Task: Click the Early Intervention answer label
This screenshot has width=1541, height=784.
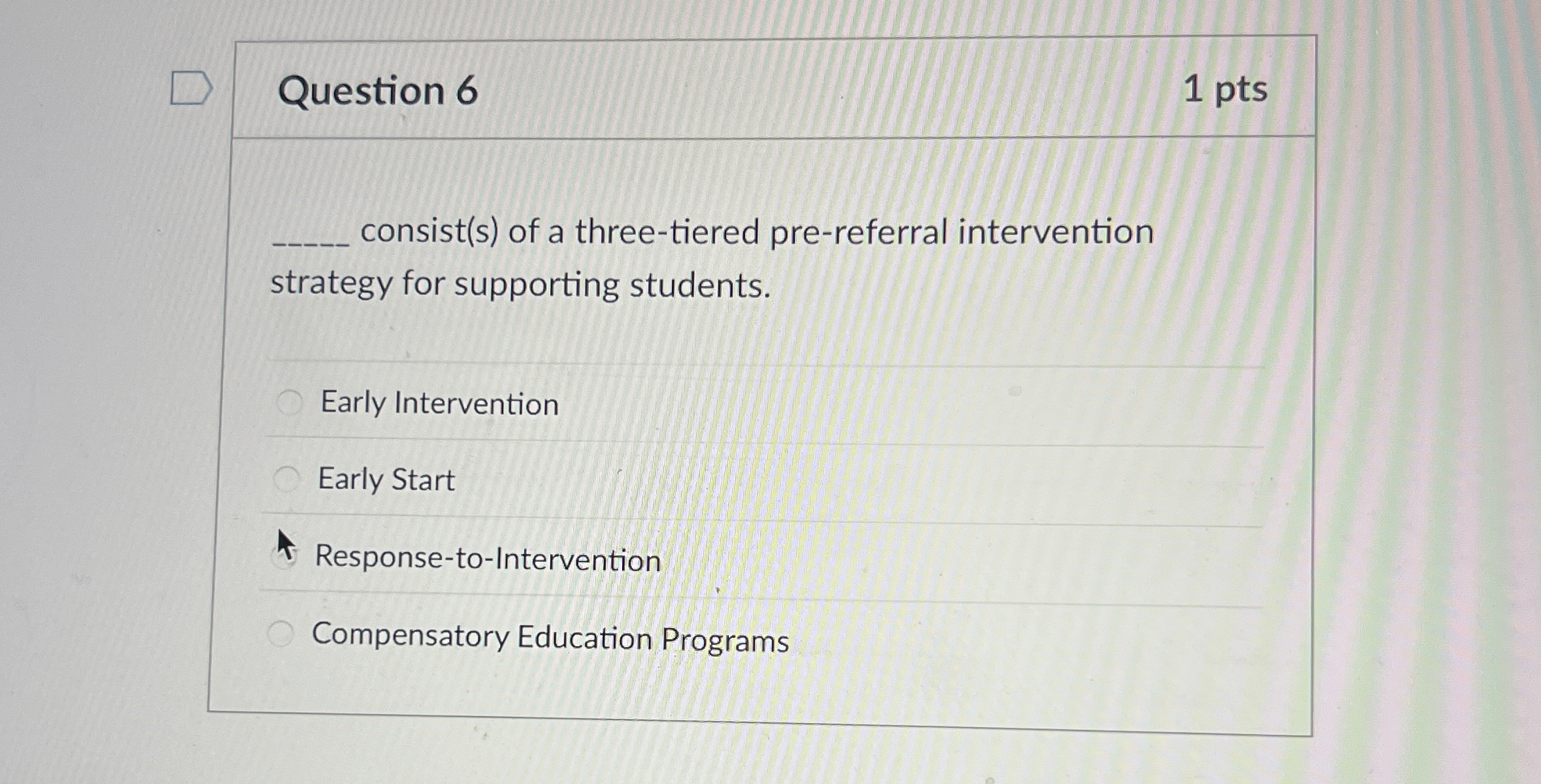Action: (x=439, y=403)
